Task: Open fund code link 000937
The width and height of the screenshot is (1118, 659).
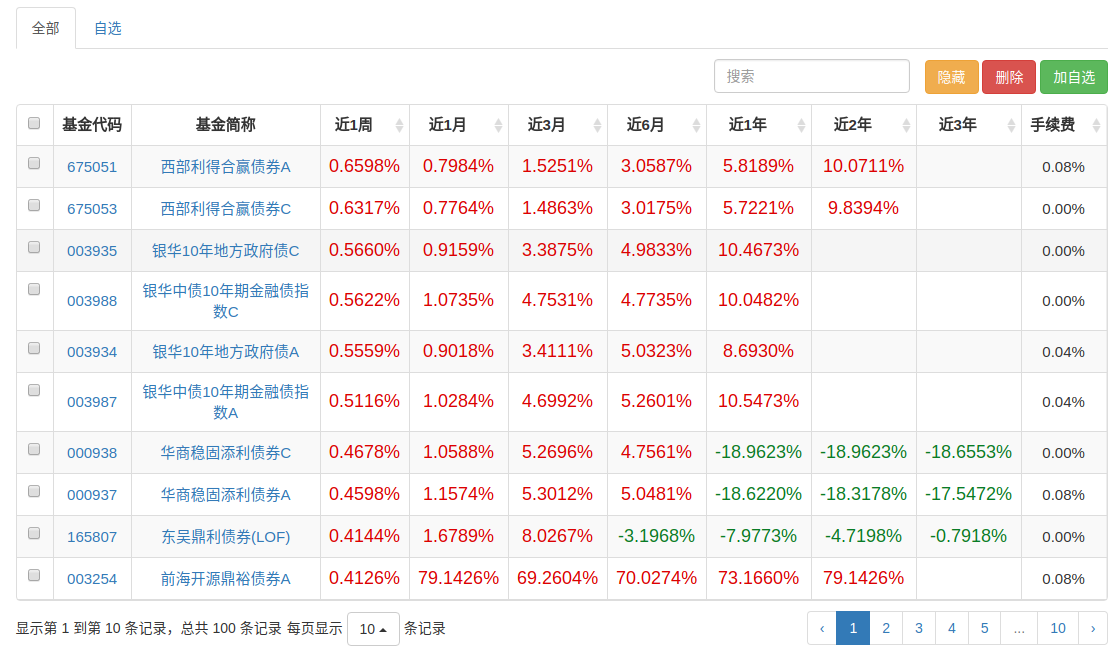Action: tap(92, 495)
